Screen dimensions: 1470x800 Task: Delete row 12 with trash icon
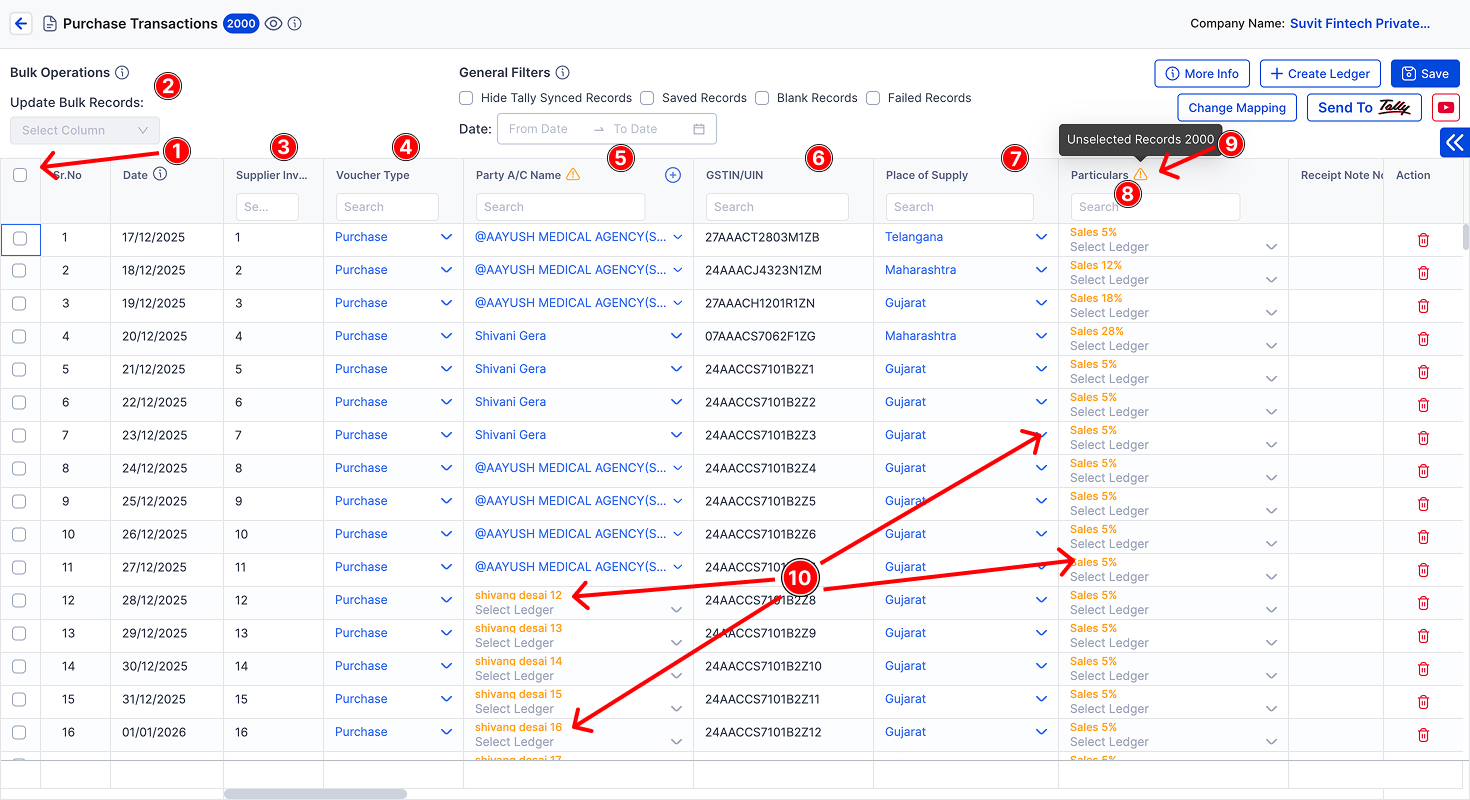tap(1423, 603)
